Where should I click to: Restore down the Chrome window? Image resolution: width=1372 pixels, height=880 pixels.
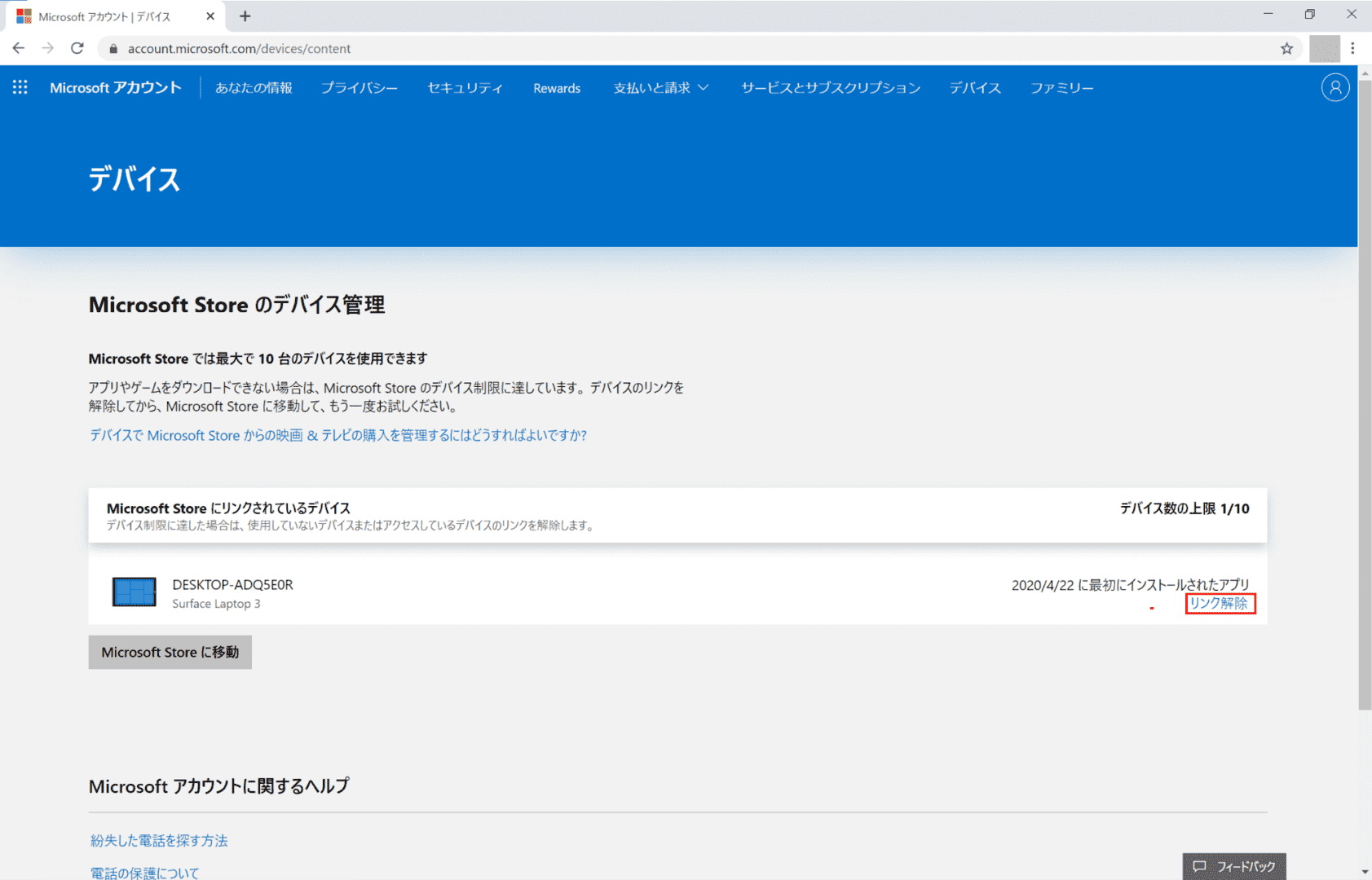(1309, 14)
